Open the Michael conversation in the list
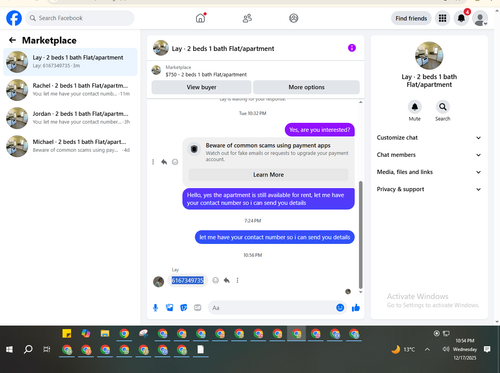The width and height of the screenshot is (500, 373). (70, 146)
